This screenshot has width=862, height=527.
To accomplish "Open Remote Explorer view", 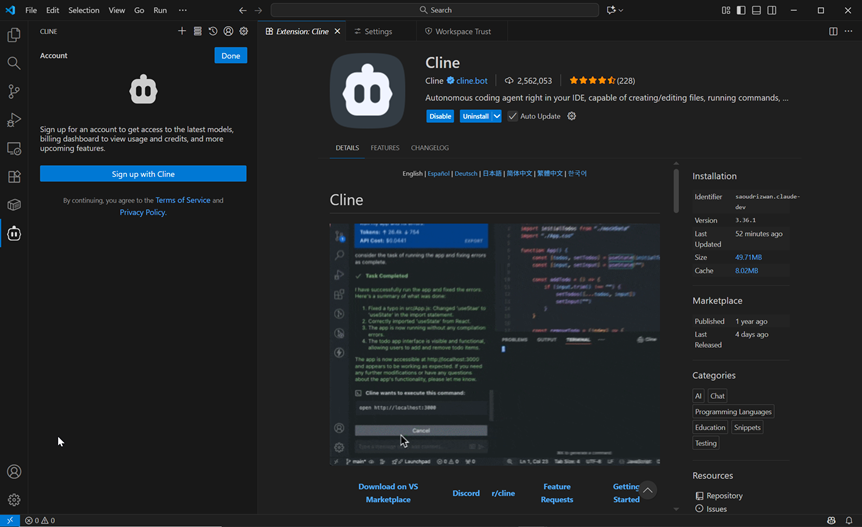I will tap(14, 148).
